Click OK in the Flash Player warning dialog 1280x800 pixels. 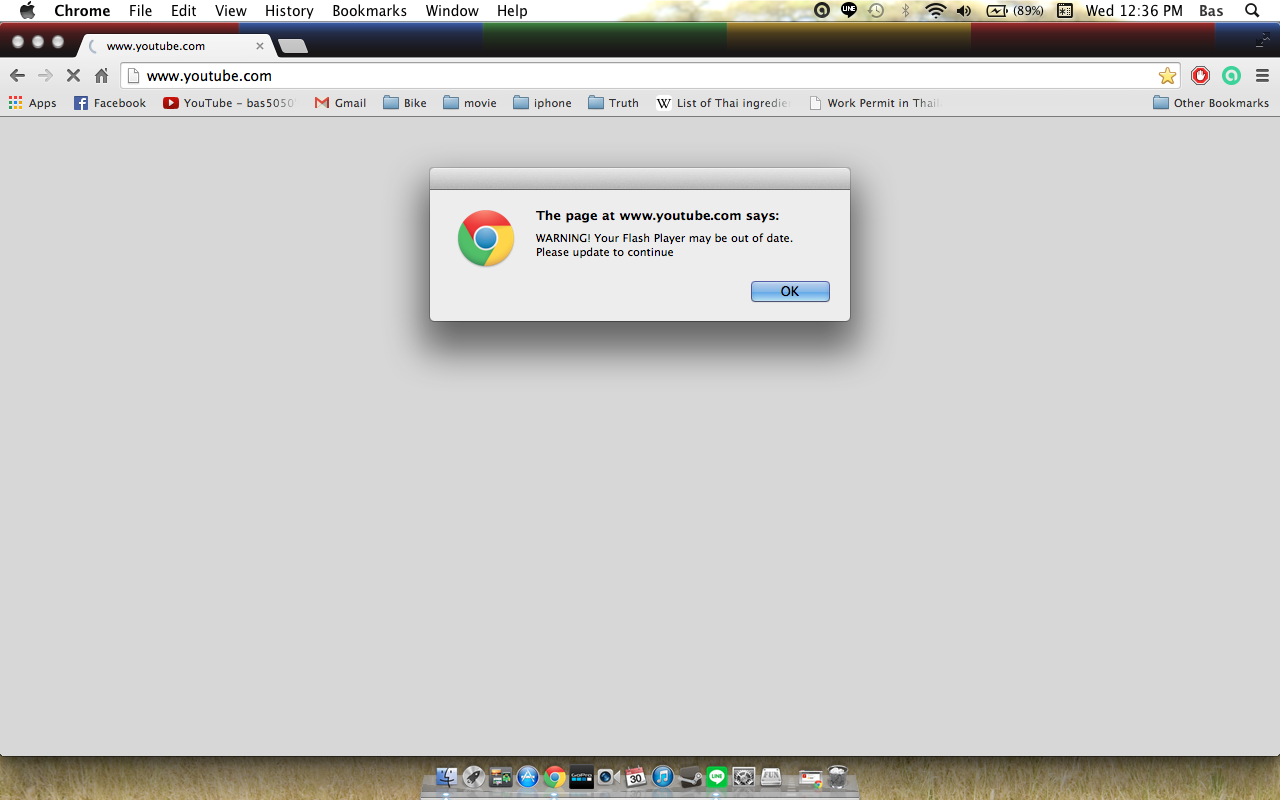(790, 291)
